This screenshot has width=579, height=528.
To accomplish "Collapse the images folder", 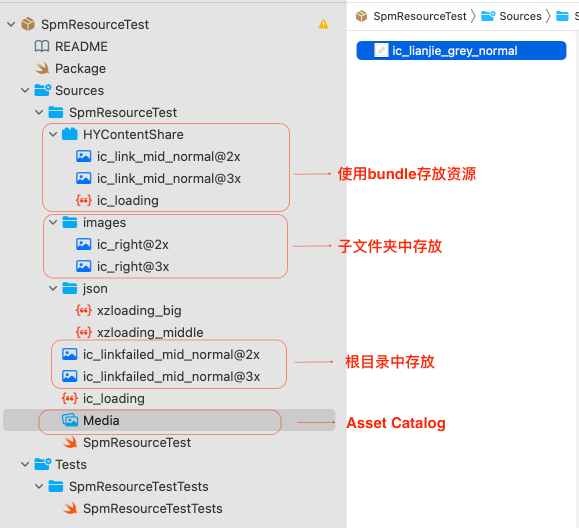I will click(x=53, y=222).
